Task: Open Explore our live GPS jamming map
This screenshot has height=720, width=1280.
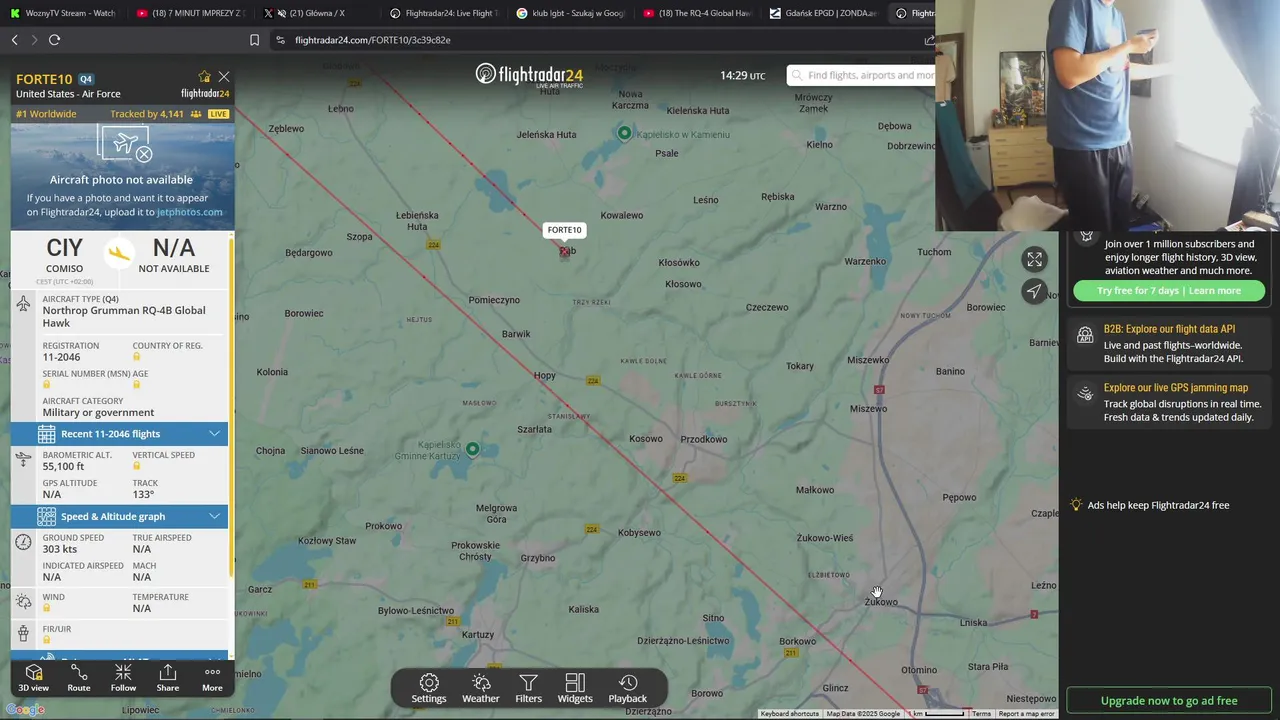Action: 1168,402
